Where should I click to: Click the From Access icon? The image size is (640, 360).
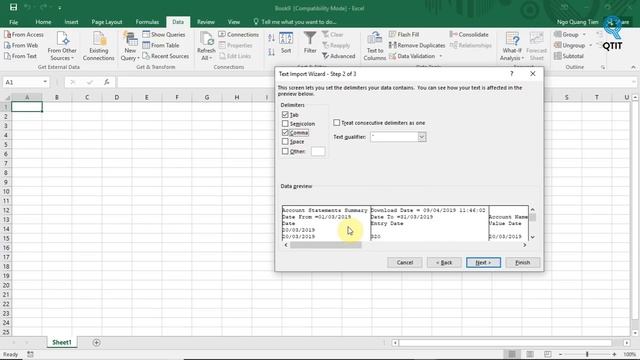(x=7, y=35)
